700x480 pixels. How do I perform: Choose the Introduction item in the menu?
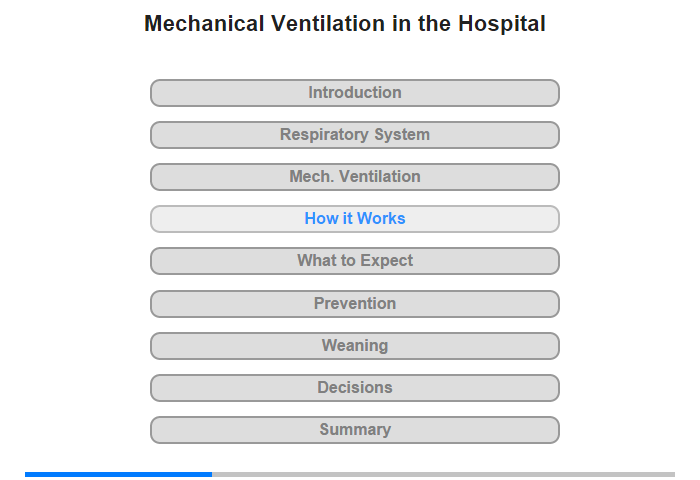(354, 93)
